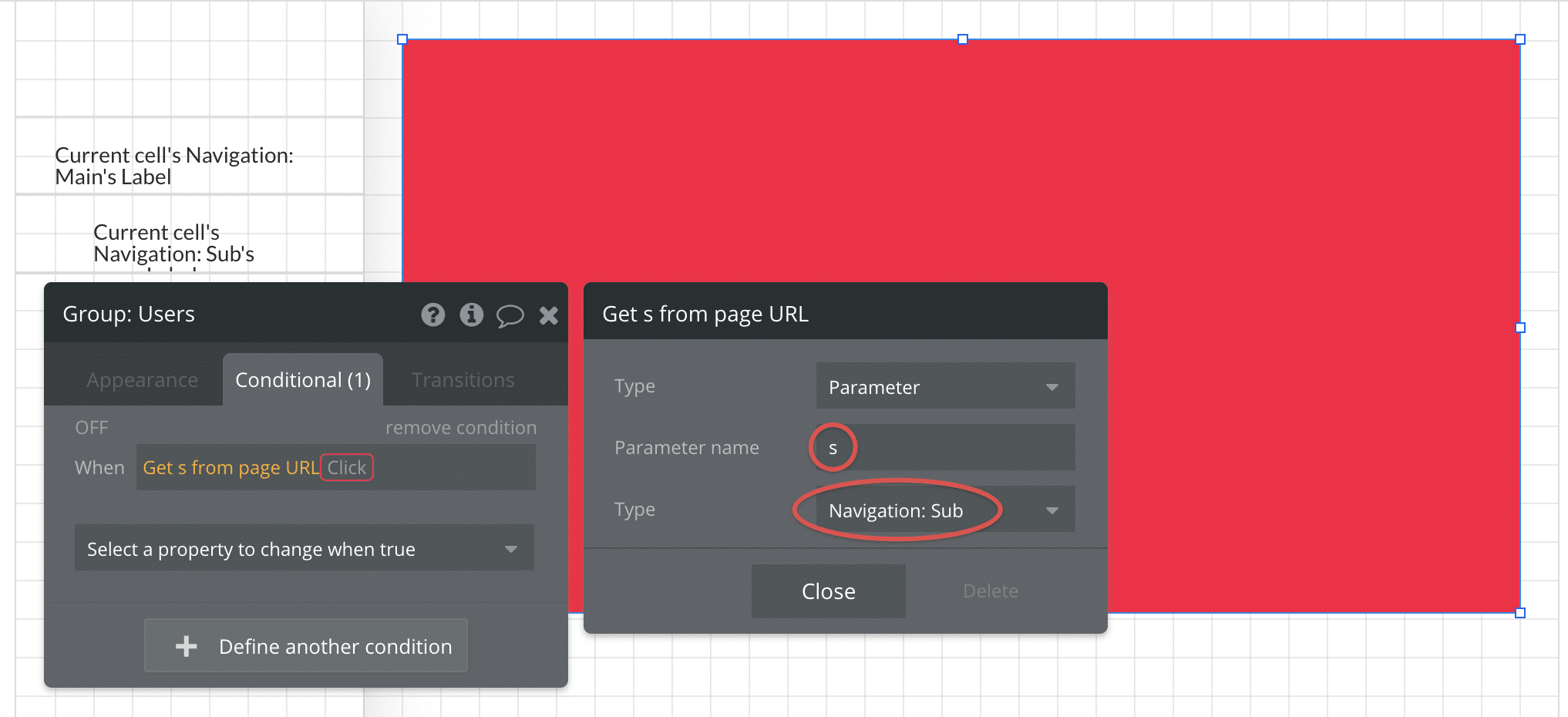Screen dimensions: 1568x717
Task: Open the Parameter type dropdown
Action: point(944,386)
